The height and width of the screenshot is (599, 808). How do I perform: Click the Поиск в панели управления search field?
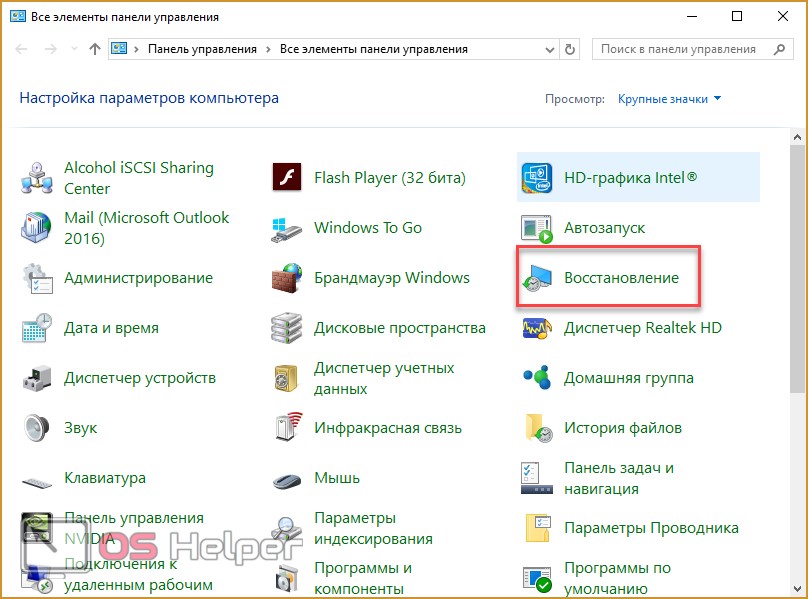tap(680, 49)
